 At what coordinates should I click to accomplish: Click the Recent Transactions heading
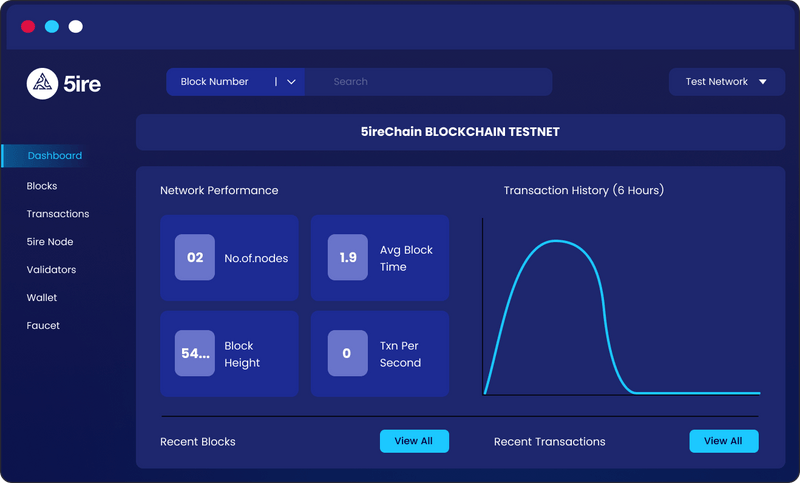[x=549, y=442]
